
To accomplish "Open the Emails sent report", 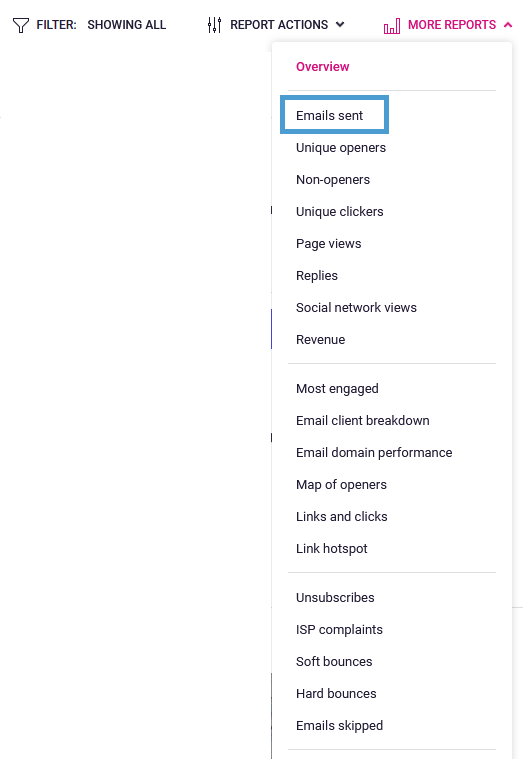I will [x=329, y=116].
